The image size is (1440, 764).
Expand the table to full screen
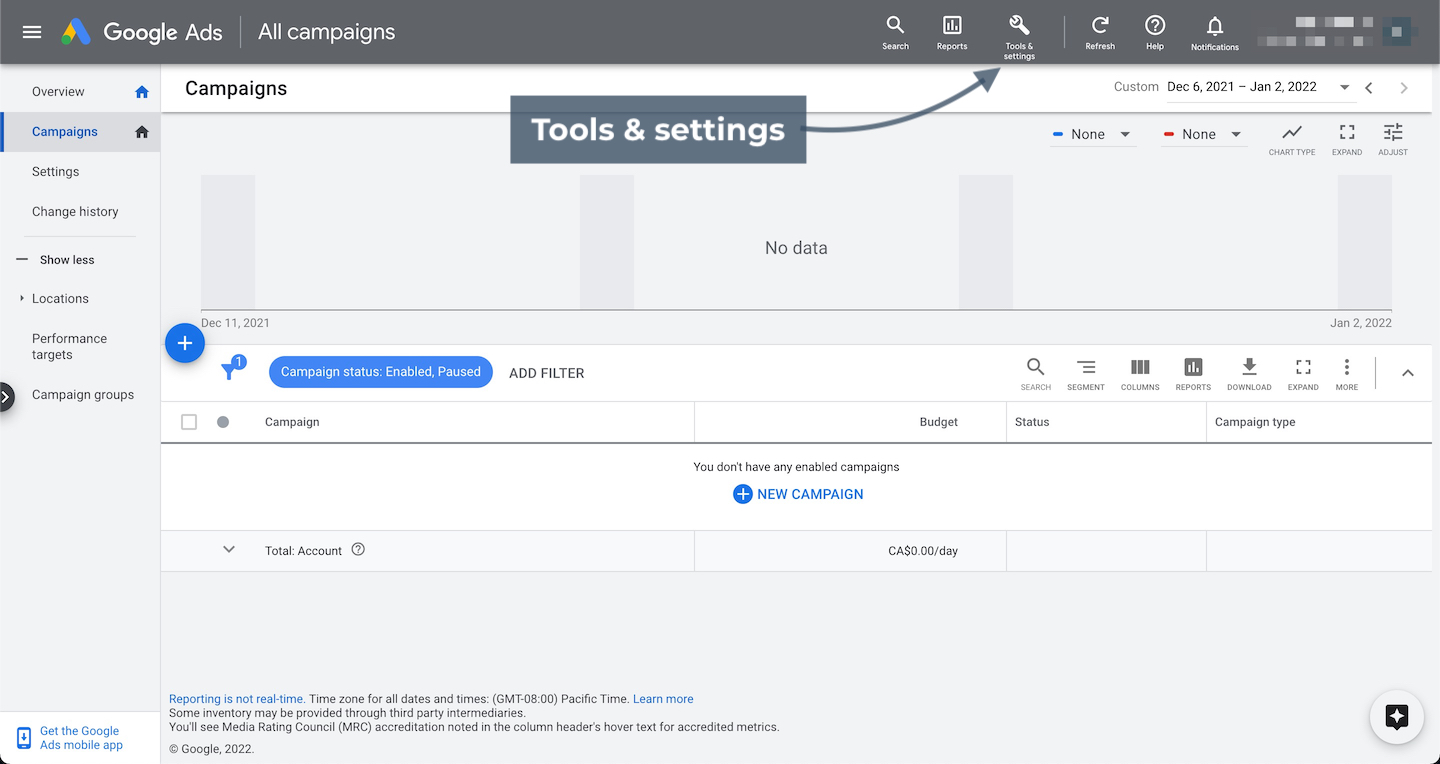pos(1303,374)
